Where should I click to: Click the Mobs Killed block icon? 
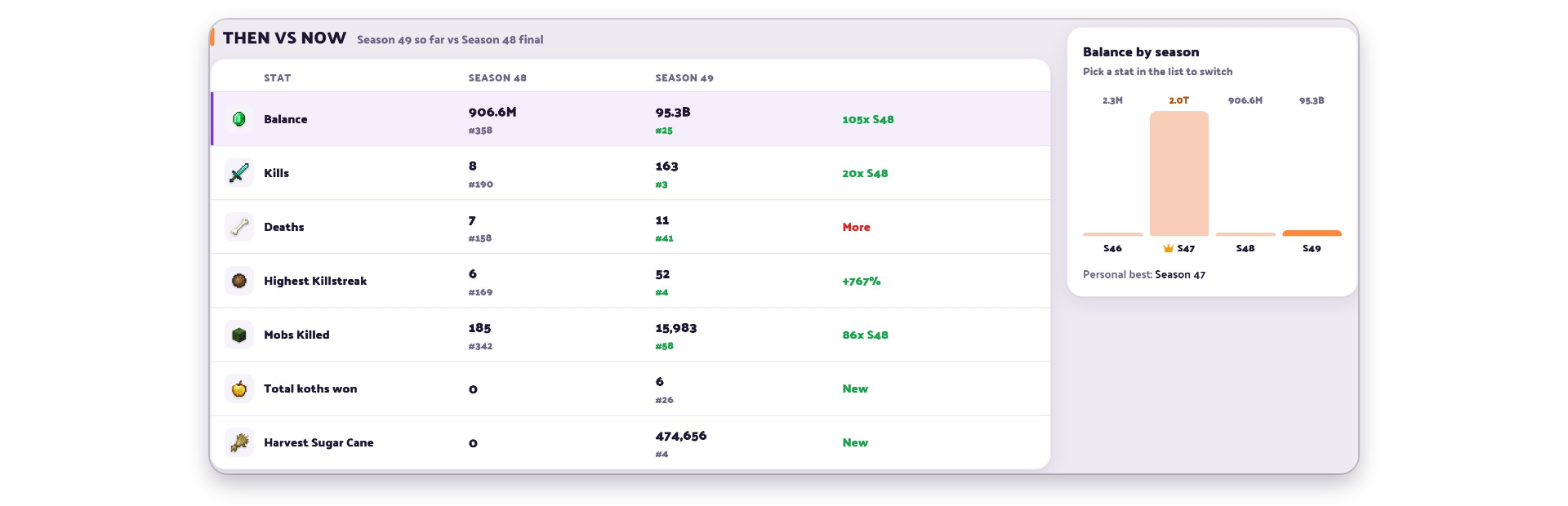tap(239, 335)
